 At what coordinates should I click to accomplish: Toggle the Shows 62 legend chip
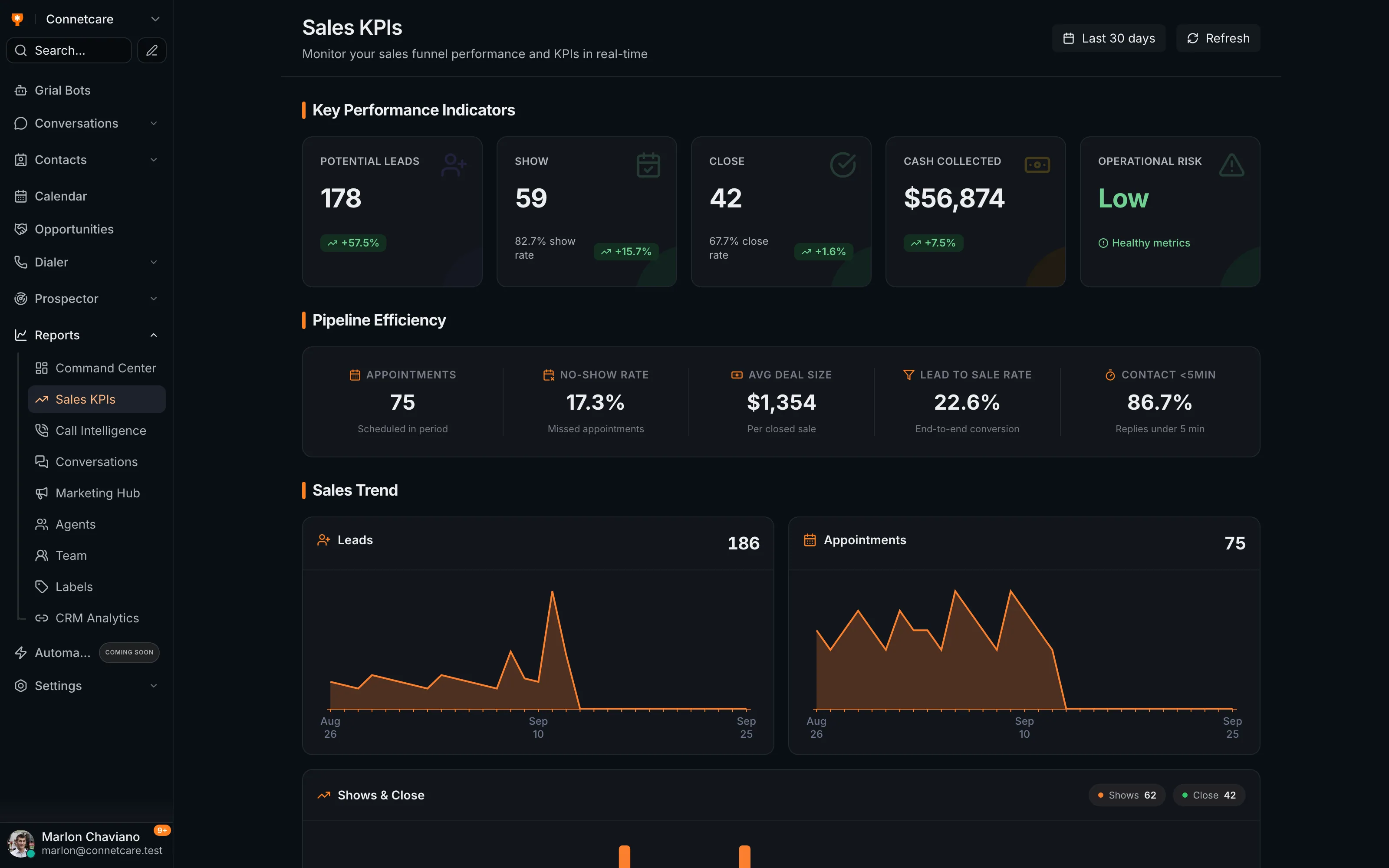pyautogui.click(x=1127, y=795)
